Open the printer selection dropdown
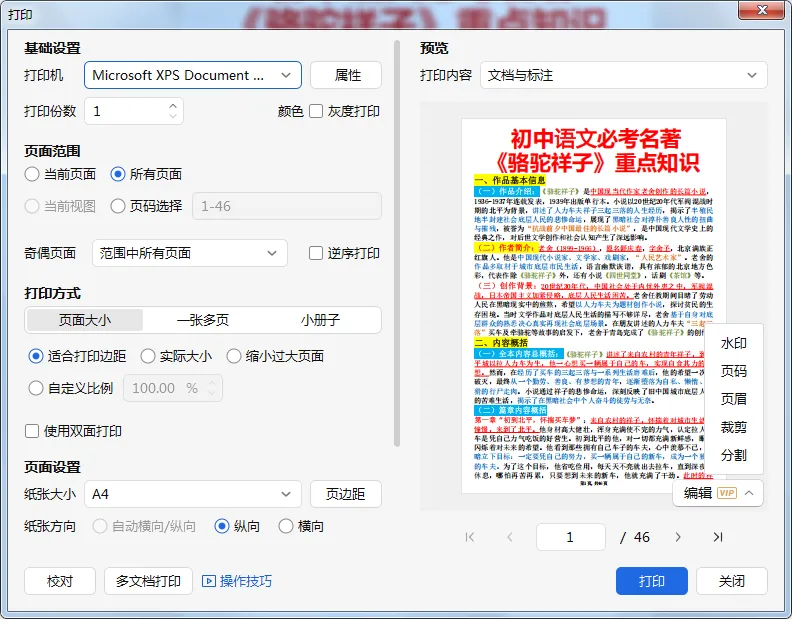Image resolution: width=792 pixels, height=619 pixels. point(193,75)
